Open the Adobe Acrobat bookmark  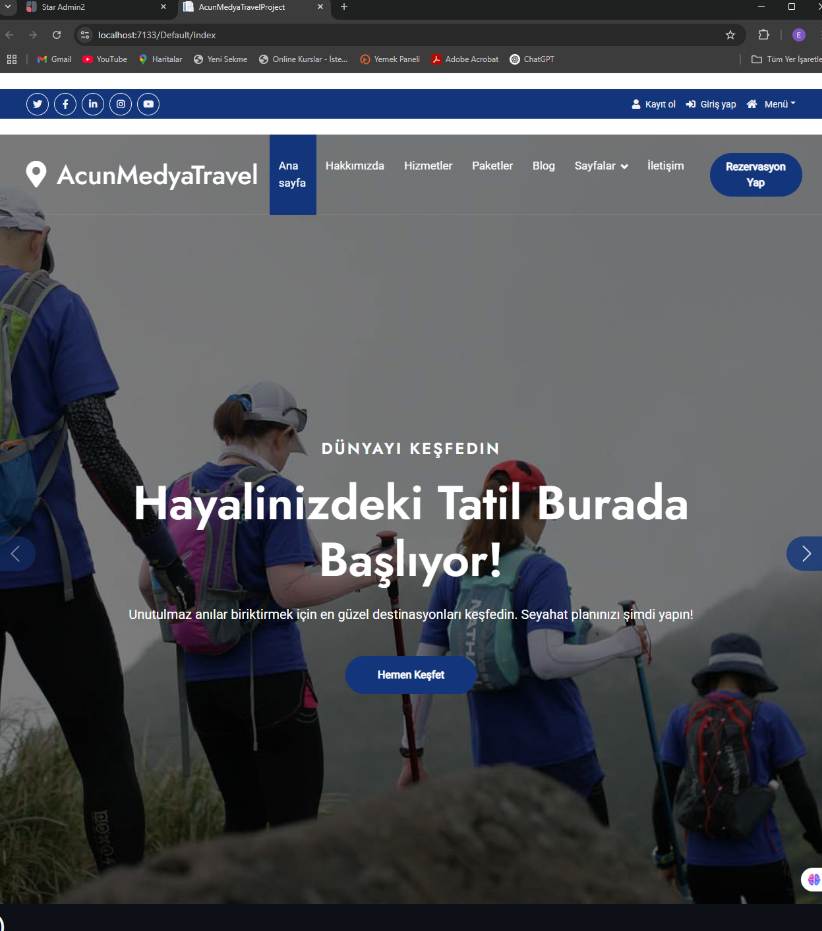465,59
